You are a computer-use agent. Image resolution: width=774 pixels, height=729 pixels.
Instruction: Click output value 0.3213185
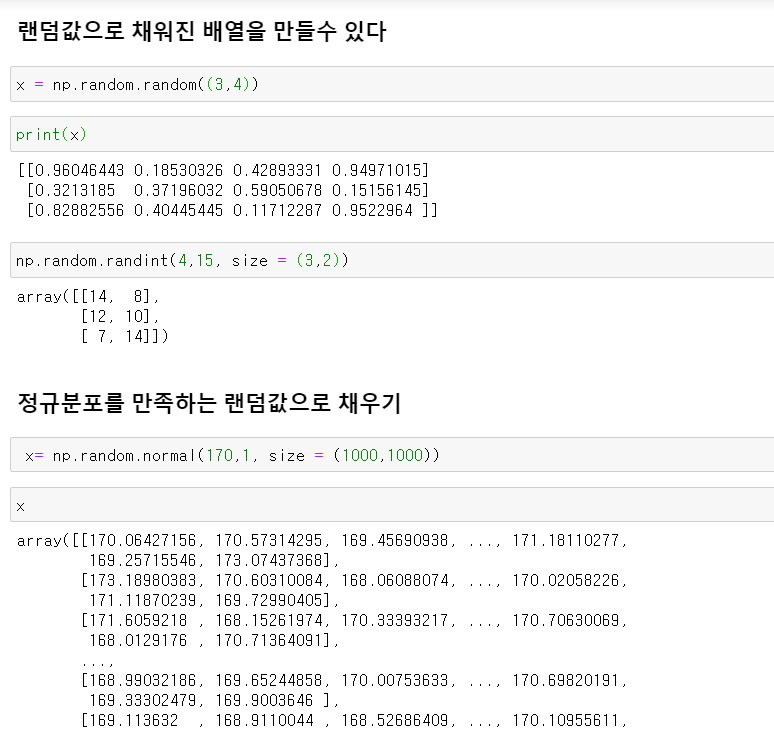75,190
